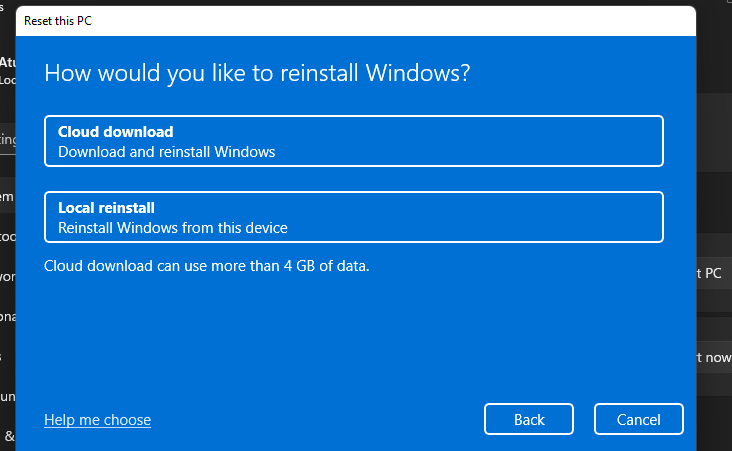This screenshot has width=732, height=451.
Task: Open Accounts in the Settings sidebar
Action: click(x=8, y=394)
